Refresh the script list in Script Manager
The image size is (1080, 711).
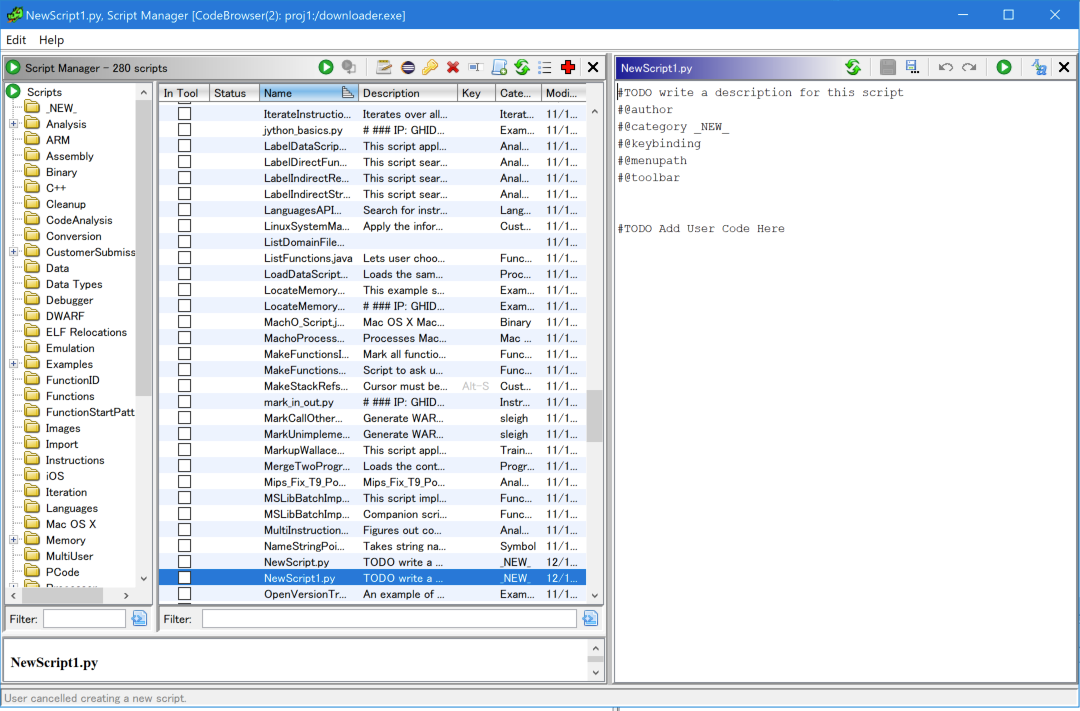(x=522, y=67)
